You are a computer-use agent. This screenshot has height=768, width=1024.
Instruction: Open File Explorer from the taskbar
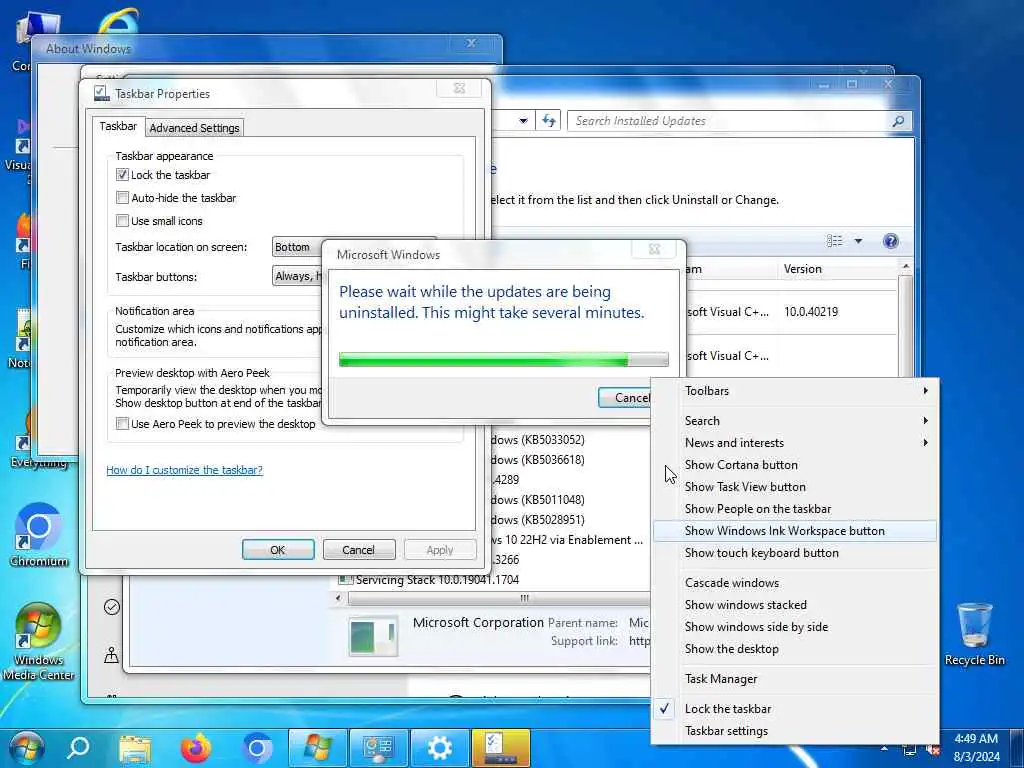coord(135,748)
